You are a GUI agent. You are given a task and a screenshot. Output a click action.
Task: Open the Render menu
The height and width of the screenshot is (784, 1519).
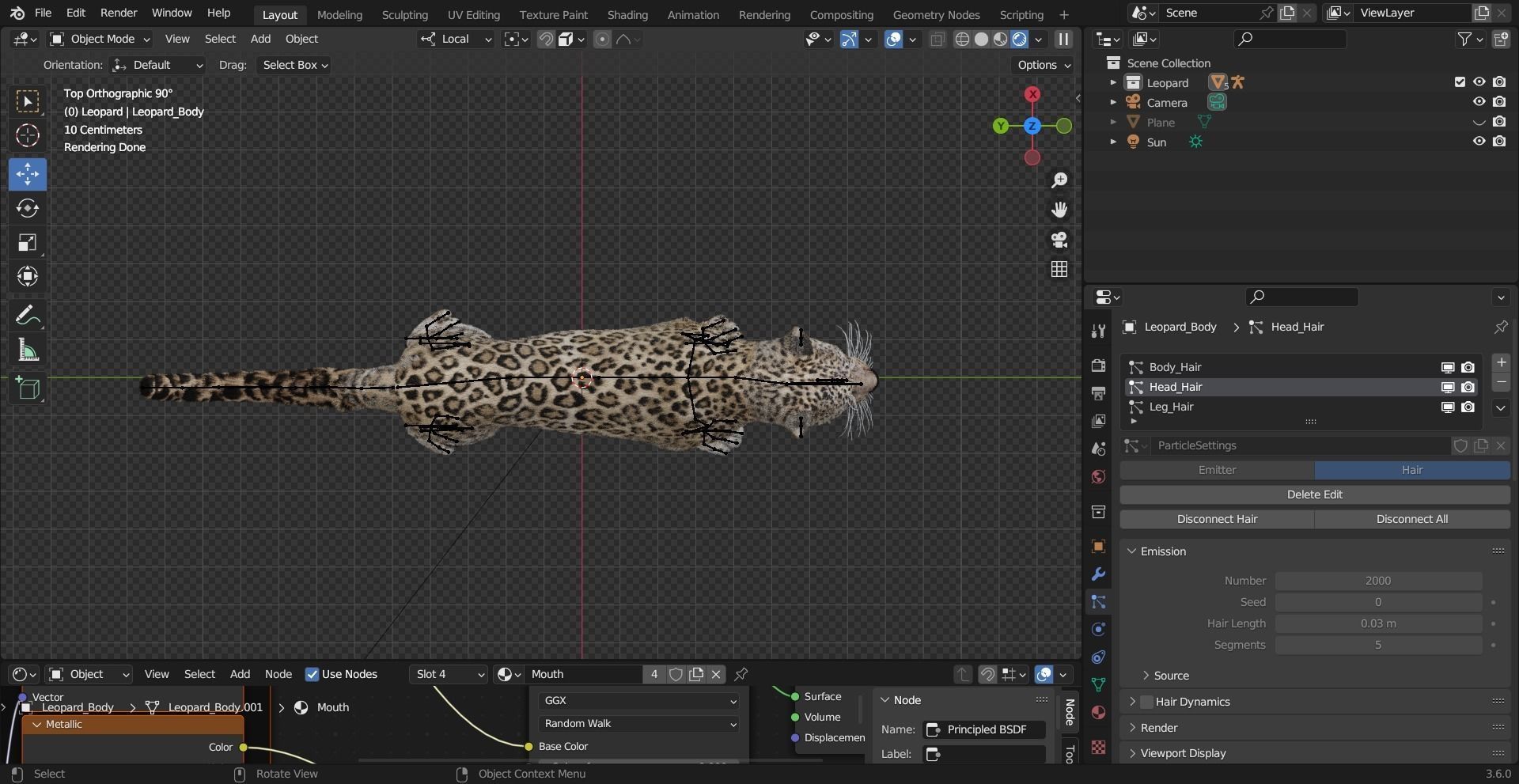(x=119, y=13)
